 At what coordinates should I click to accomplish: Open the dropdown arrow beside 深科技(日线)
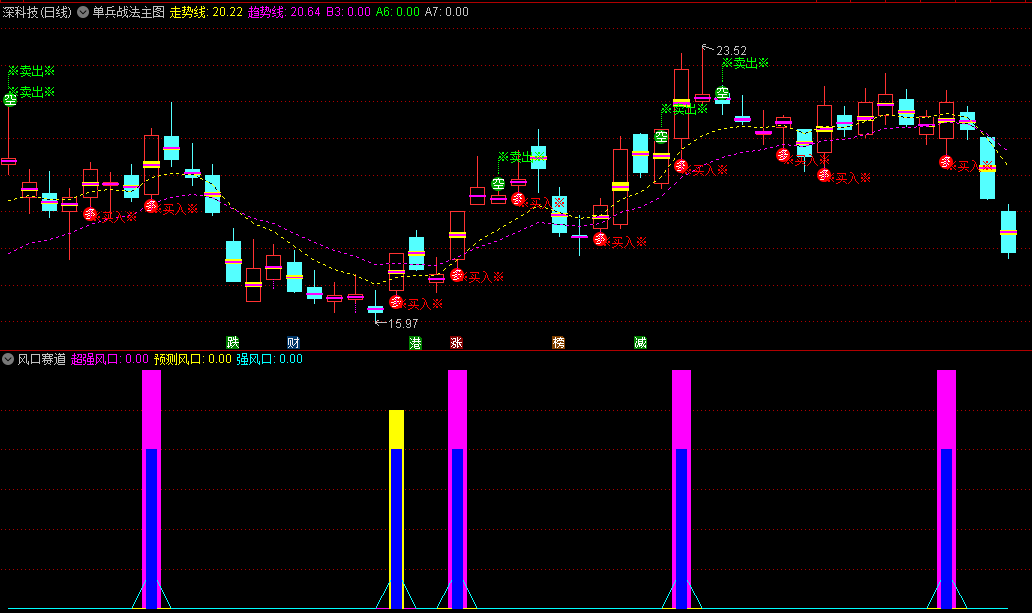83,12
